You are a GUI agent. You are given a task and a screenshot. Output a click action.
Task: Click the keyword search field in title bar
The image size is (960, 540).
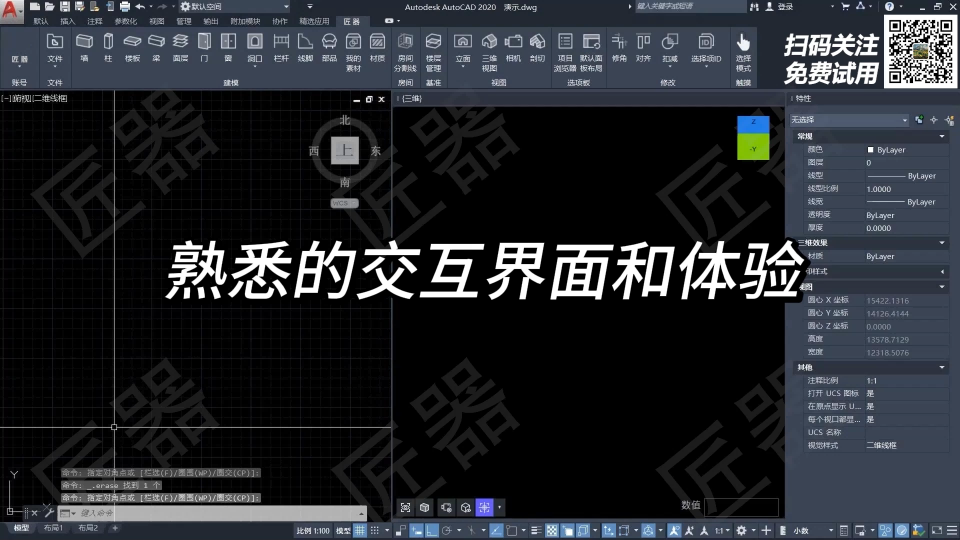point(690,7)
